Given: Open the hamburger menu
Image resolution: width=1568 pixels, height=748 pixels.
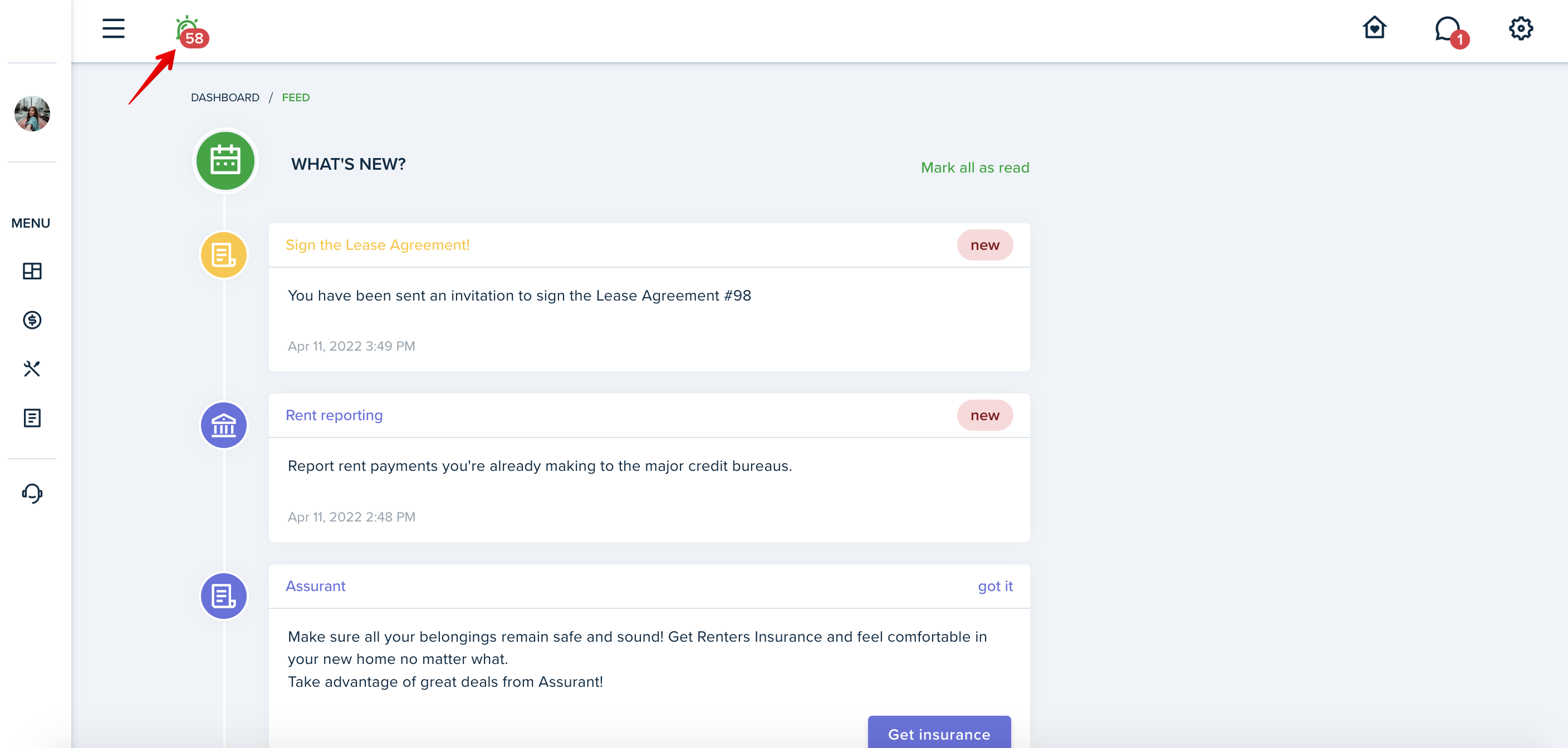Looking at the screenshot, I should [113, 28].
